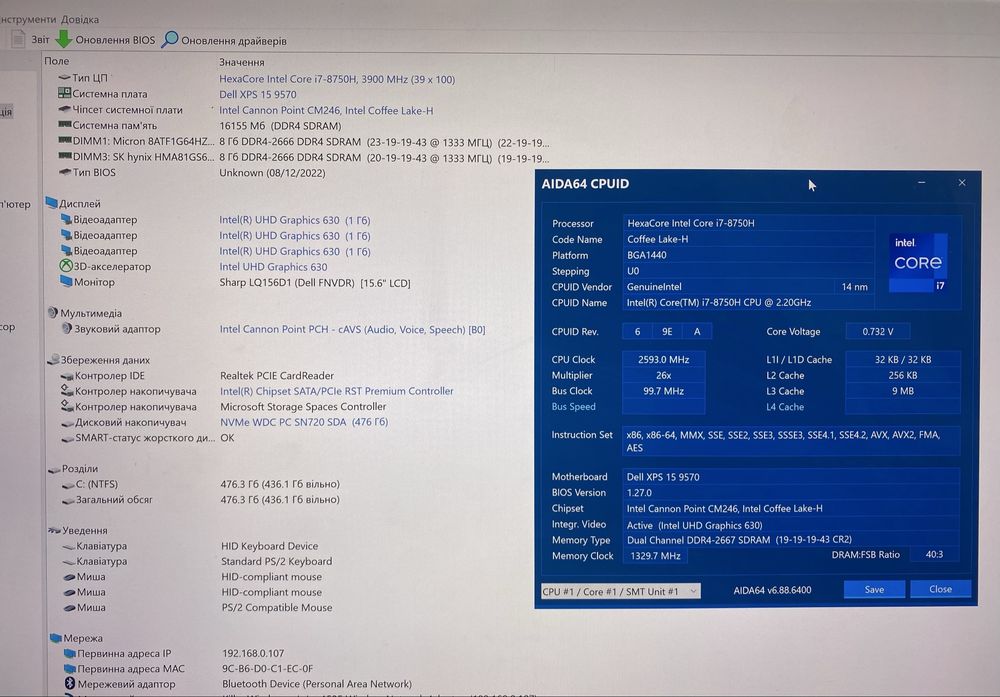Click the Уведення group icon
The height and width of the screenshot is (697, 1000).
(55, 530)
